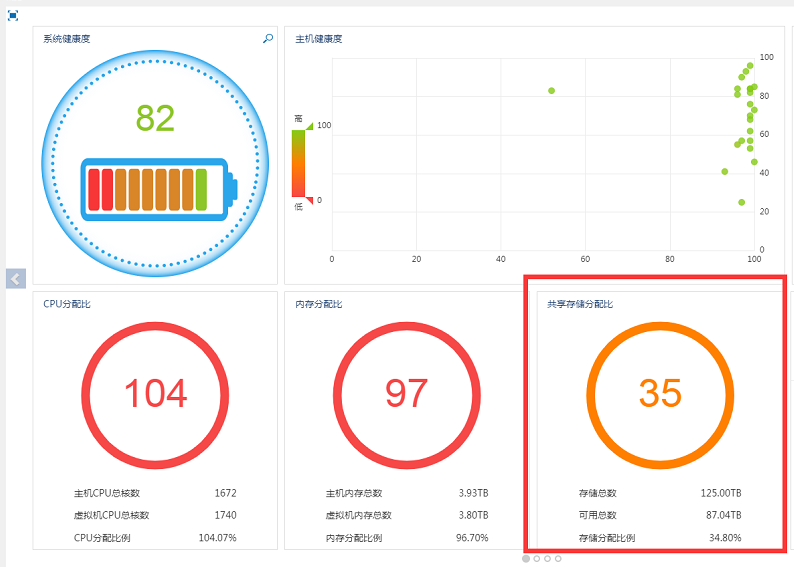Go to the fourth pagination dot

click(x=558, y=558)
